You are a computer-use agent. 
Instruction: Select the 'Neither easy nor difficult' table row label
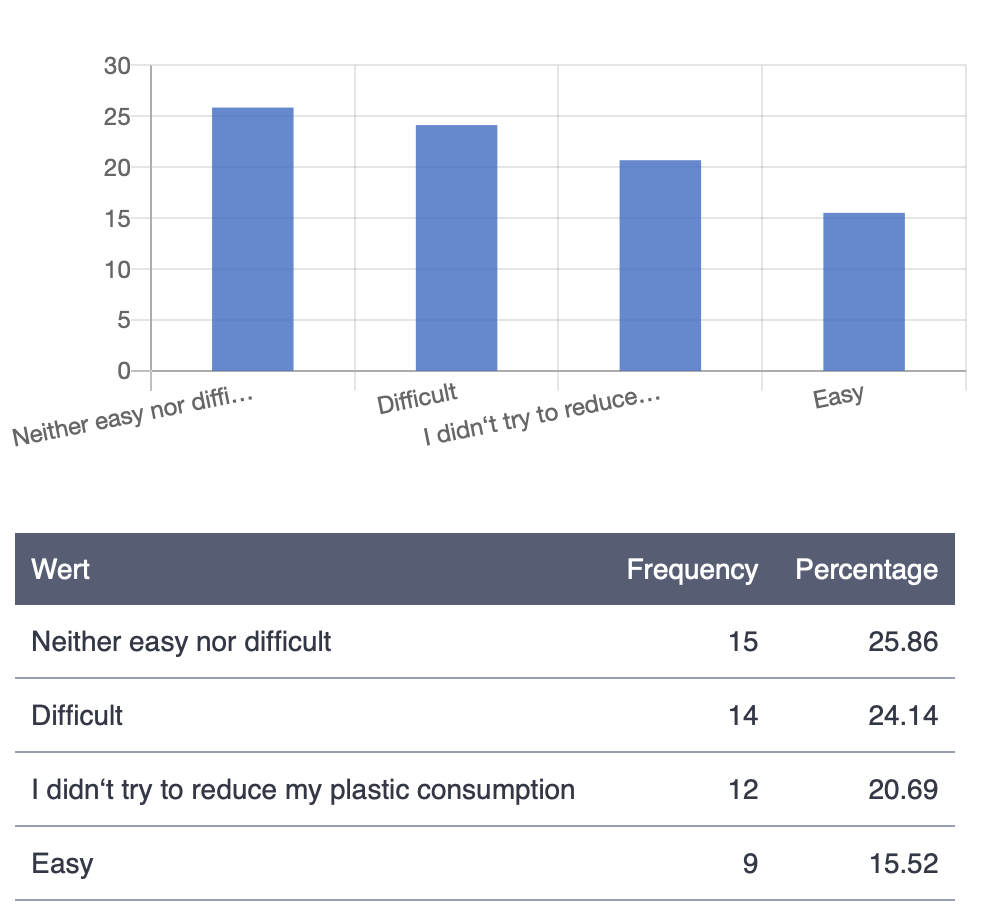click(181, 641)
